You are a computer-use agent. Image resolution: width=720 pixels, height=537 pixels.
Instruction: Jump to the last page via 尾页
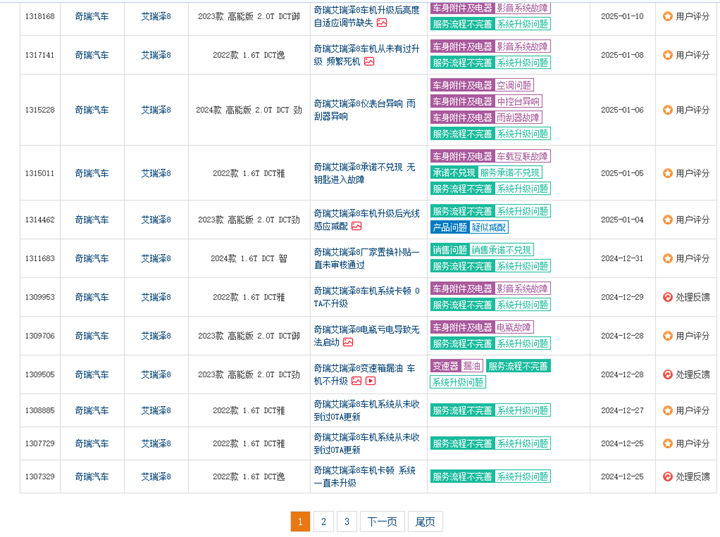tap(425, 521)
